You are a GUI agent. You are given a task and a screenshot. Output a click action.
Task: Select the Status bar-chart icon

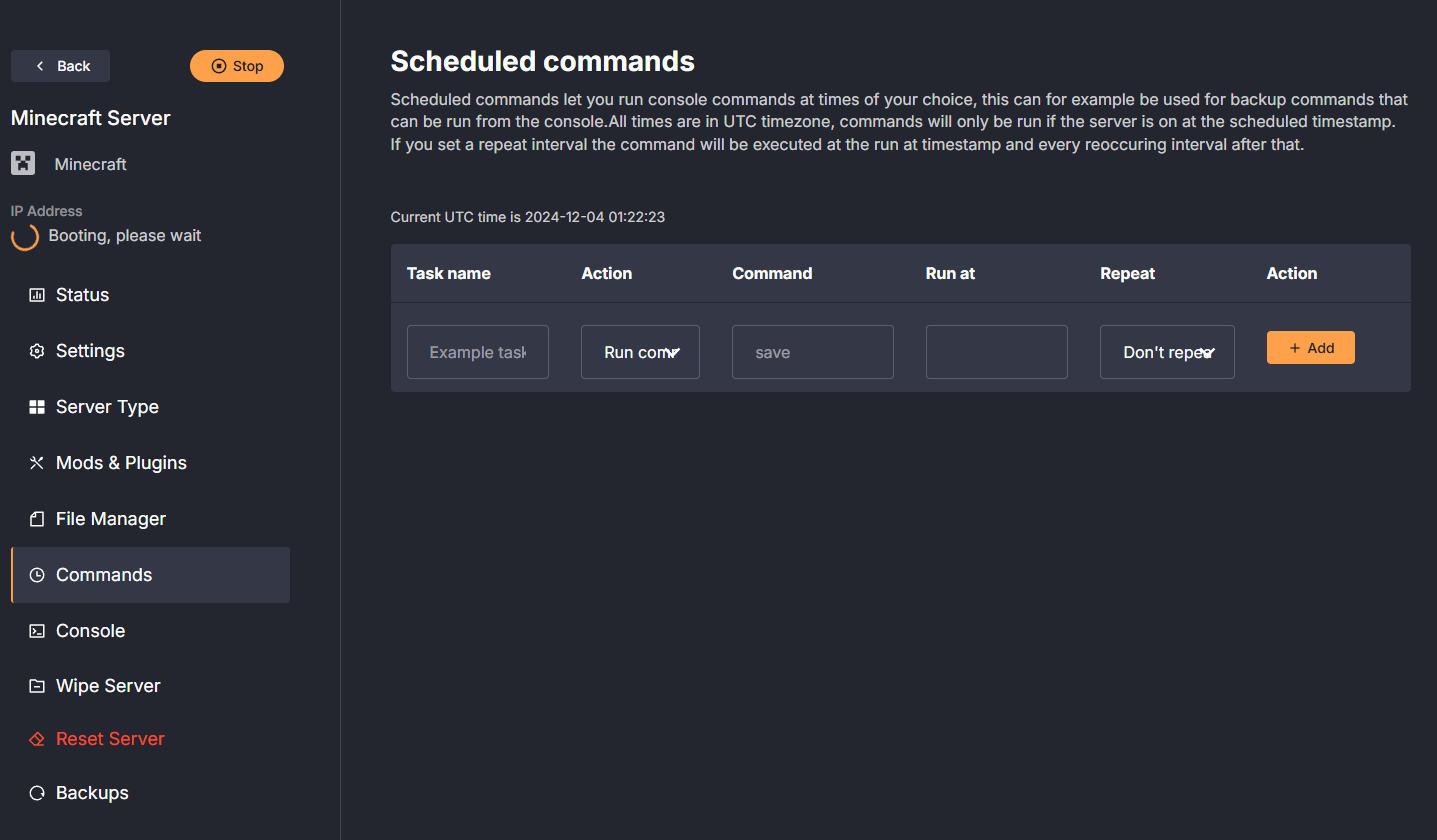tap(36, 294)
